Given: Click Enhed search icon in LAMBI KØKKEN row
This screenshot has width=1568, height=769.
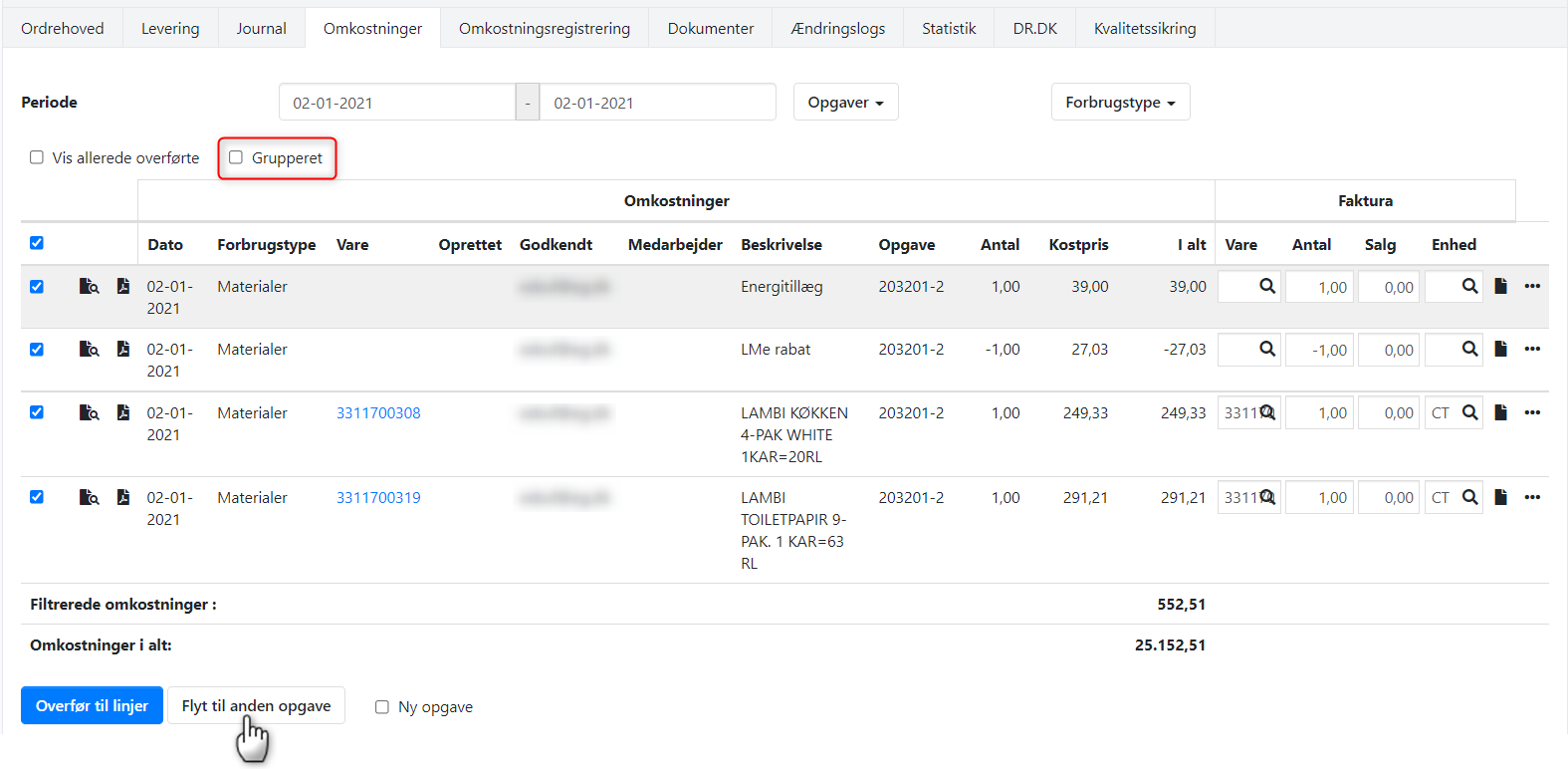Looking at the screenshot, I should [1469, 412].
